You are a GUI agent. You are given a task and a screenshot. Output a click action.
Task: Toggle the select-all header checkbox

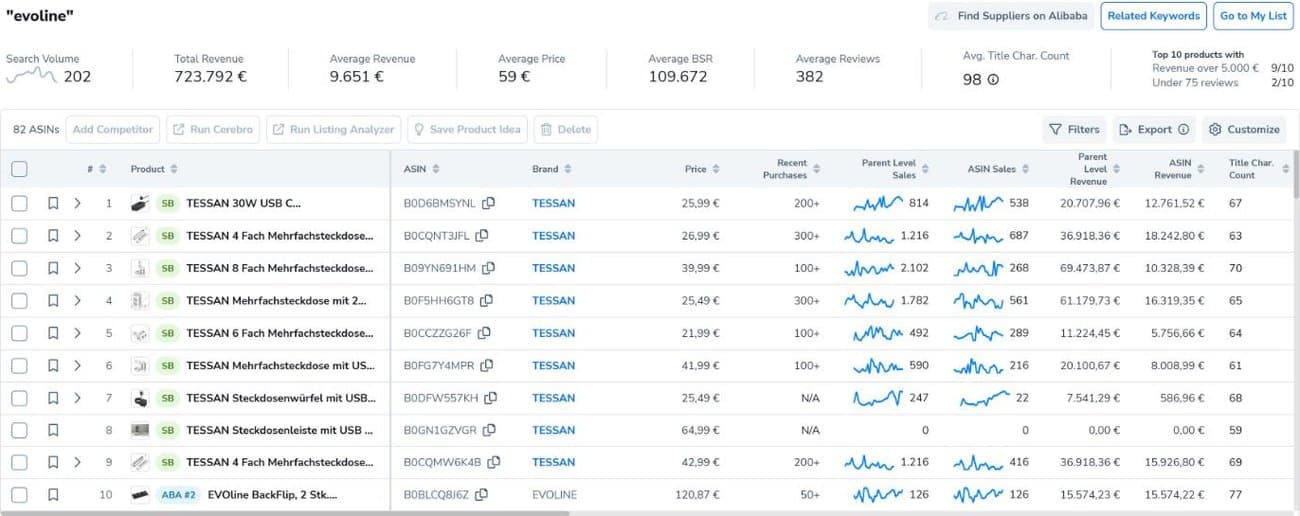pos(19,169)
